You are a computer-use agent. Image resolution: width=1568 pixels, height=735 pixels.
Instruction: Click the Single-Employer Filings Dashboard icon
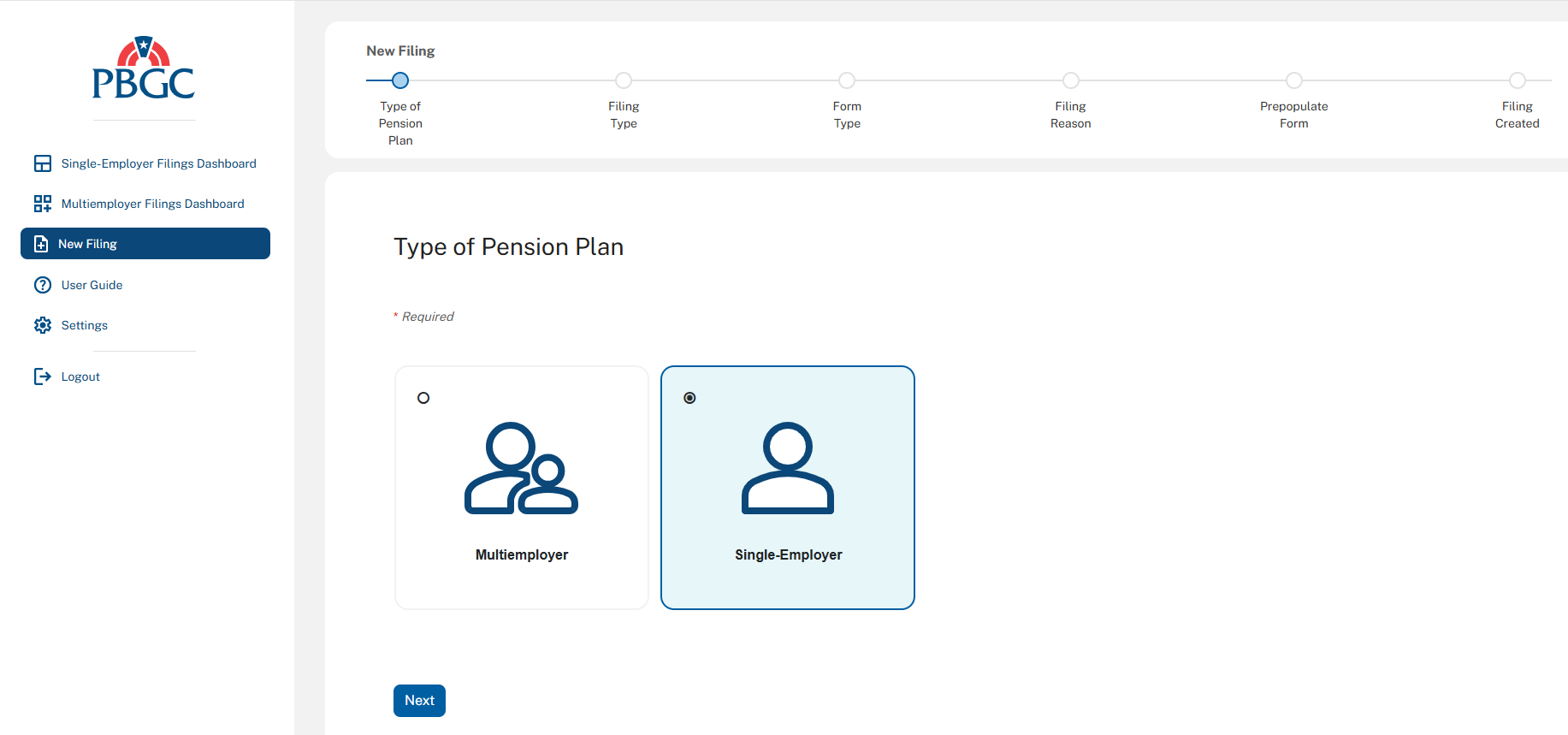pos(43,163)
